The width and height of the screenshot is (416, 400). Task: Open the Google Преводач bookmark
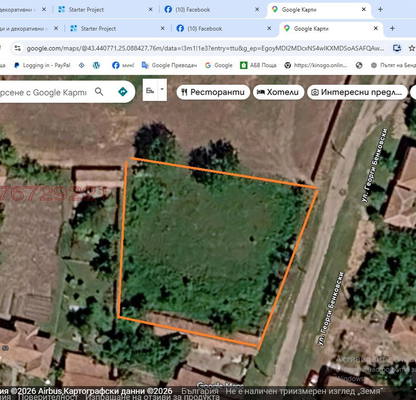[x=169, y=65]
